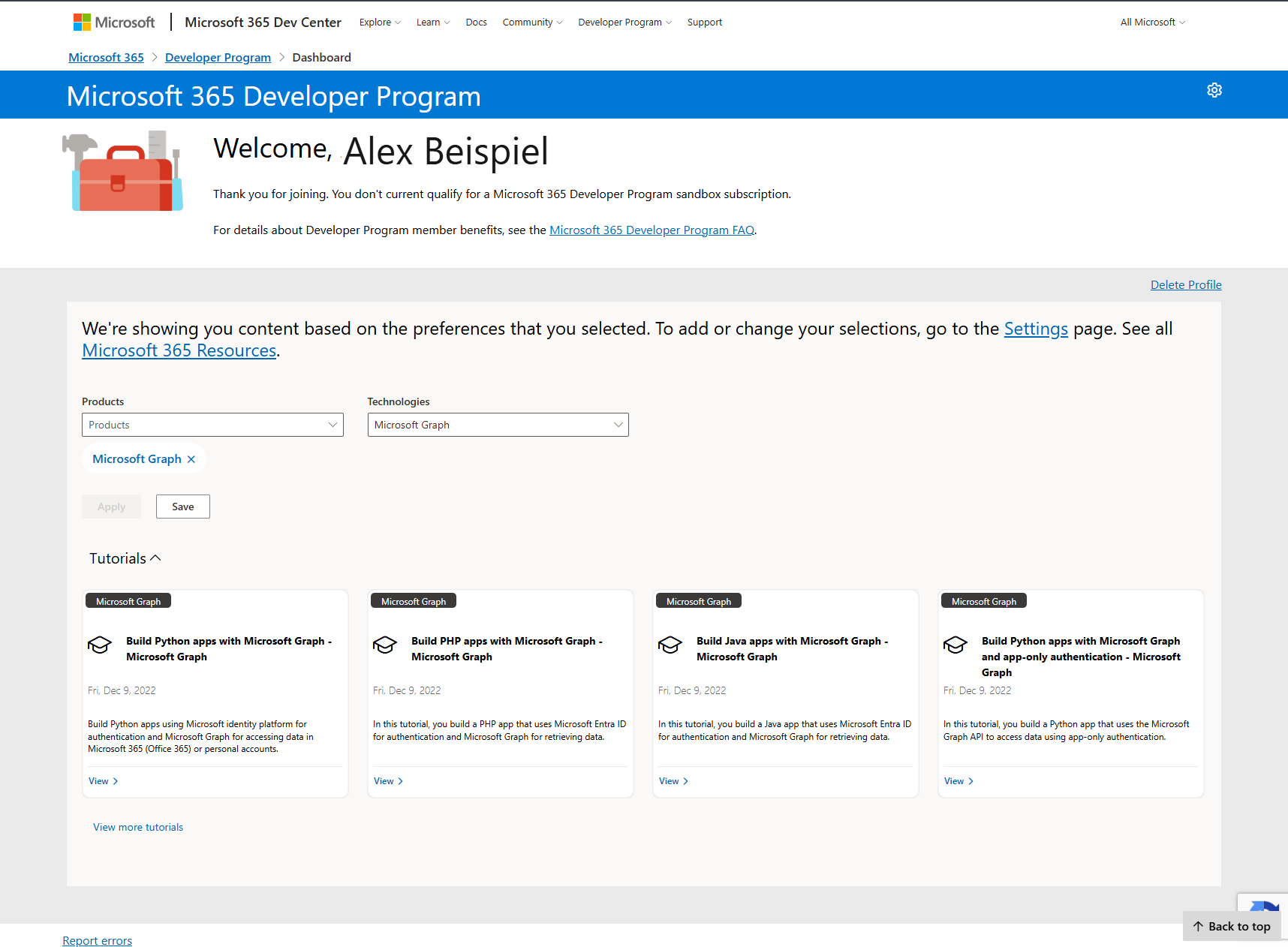This screenshot has height=947, width=1288.
Task: Click Microsoft Graph tag on Java apps card
Action: [x=699, y=601]
